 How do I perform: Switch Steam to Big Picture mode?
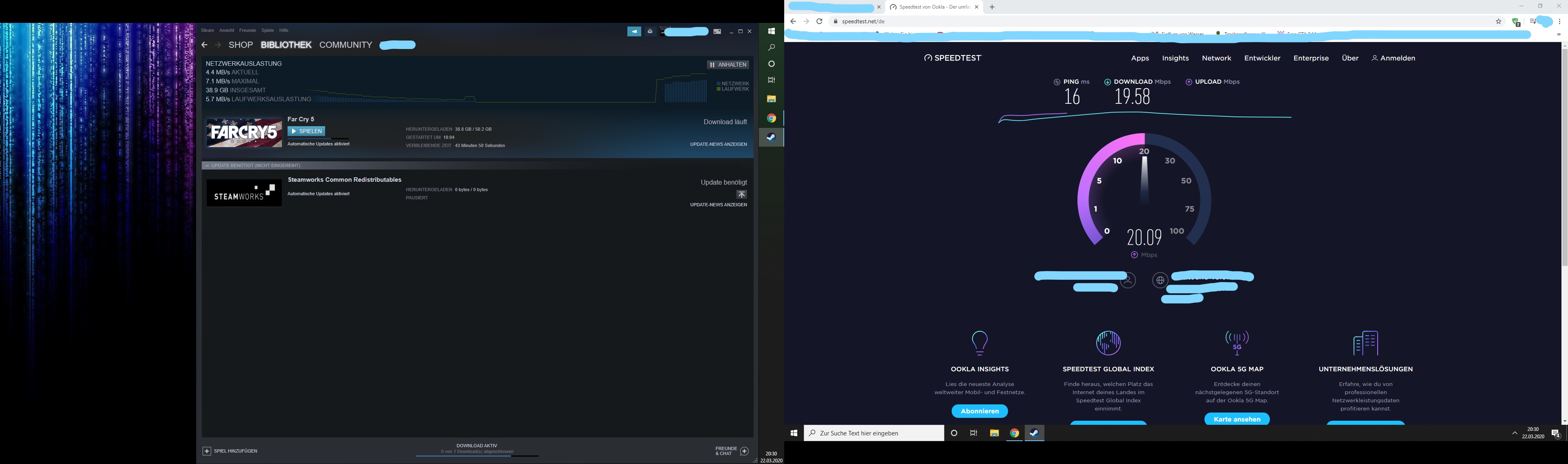[x=717, y=32]
